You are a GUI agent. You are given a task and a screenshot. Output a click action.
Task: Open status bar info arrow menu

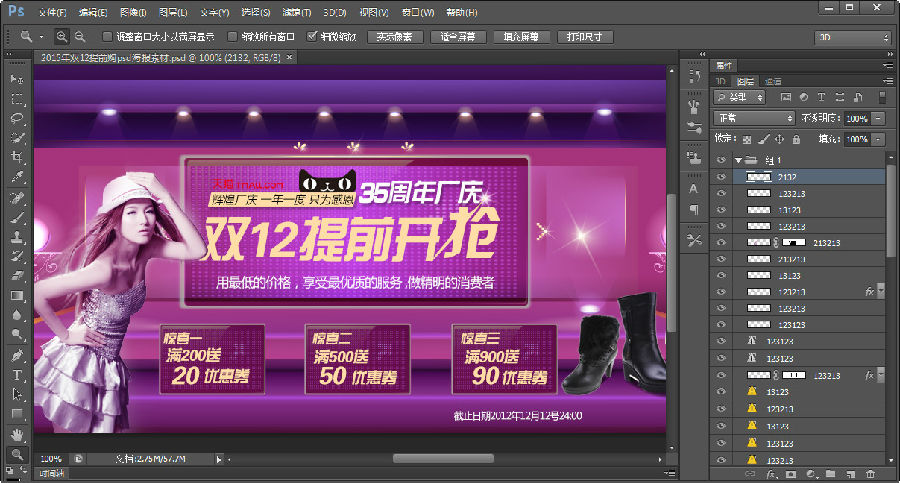[x=219, y=459]
